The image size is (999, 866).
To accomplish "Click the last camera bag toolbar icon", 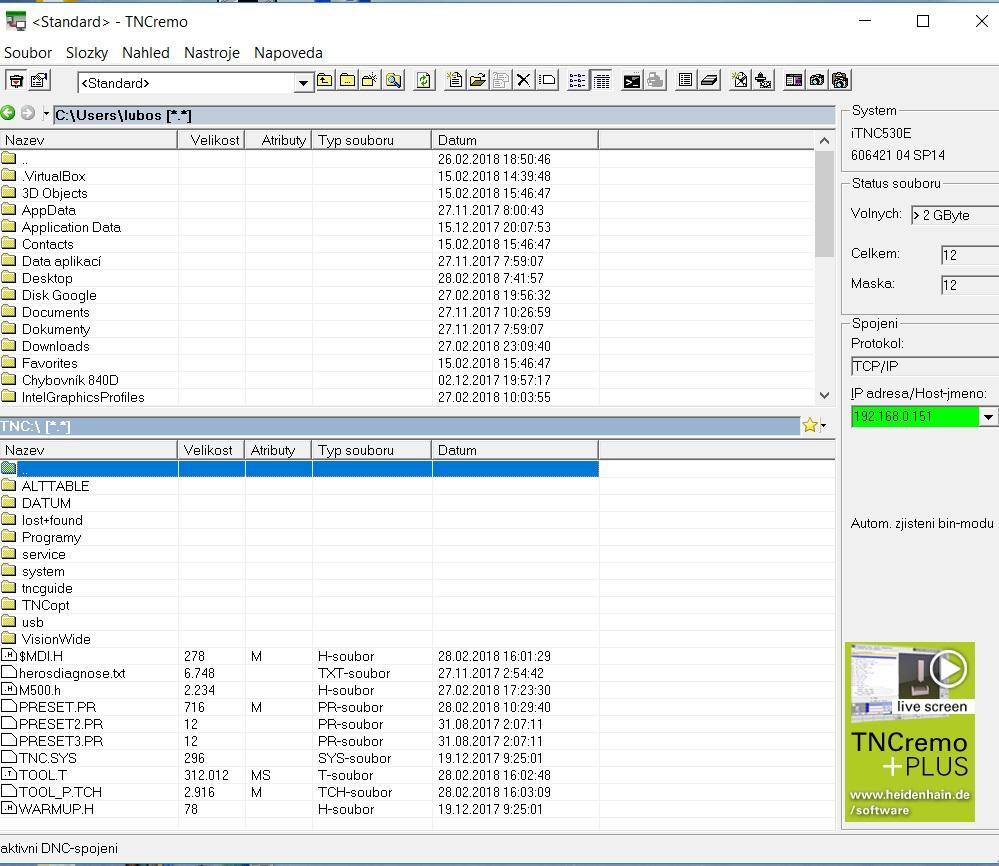I will point(840,80).
